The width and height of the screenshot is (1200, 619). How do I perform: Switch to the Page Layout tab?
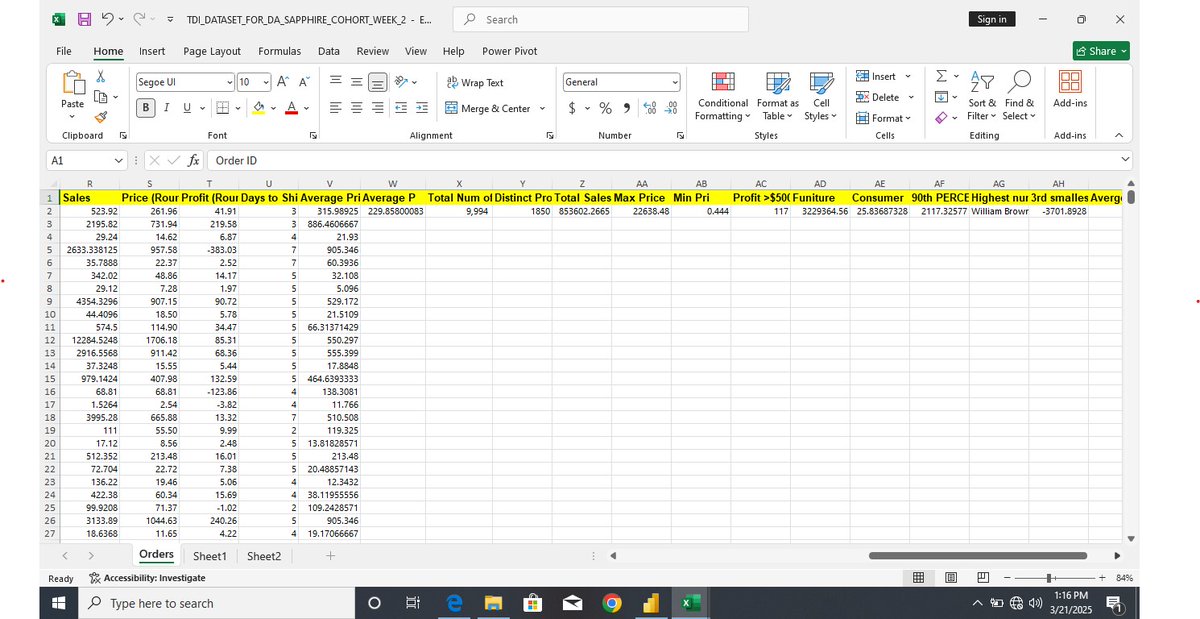212,51
